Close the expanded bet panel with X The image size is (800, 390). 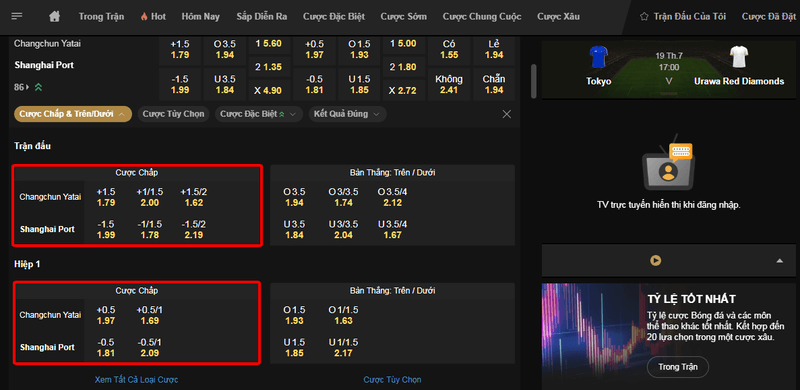coord(507,114)
